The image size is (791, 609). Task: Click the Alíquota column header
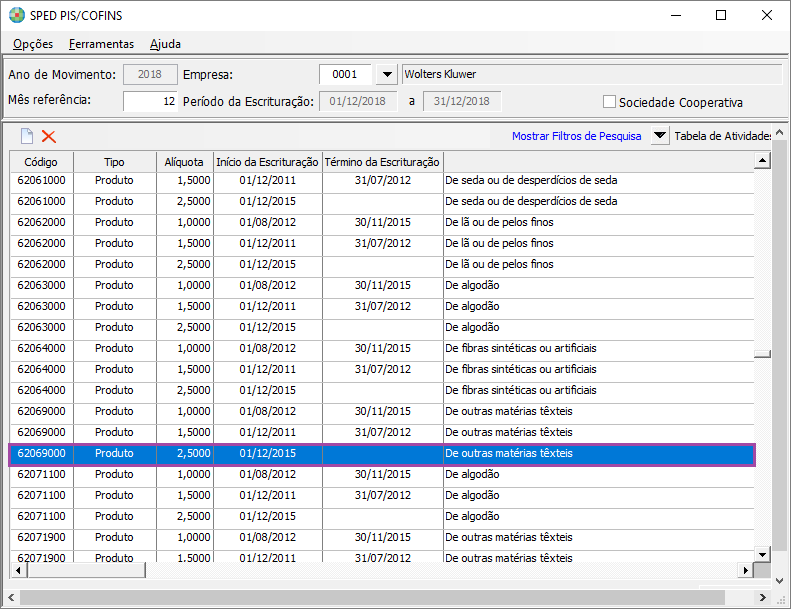[184, 162]
